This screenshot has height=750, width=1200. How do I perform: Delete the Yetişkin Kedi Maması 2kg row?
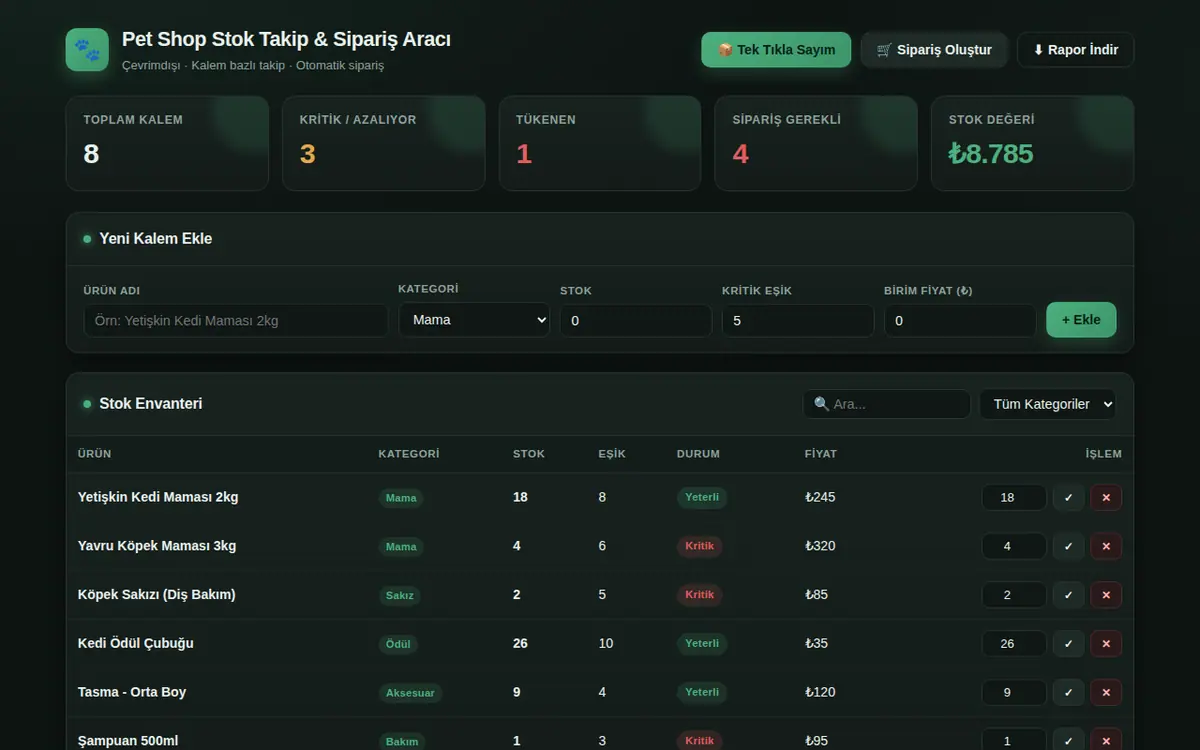coord(1106,497)
